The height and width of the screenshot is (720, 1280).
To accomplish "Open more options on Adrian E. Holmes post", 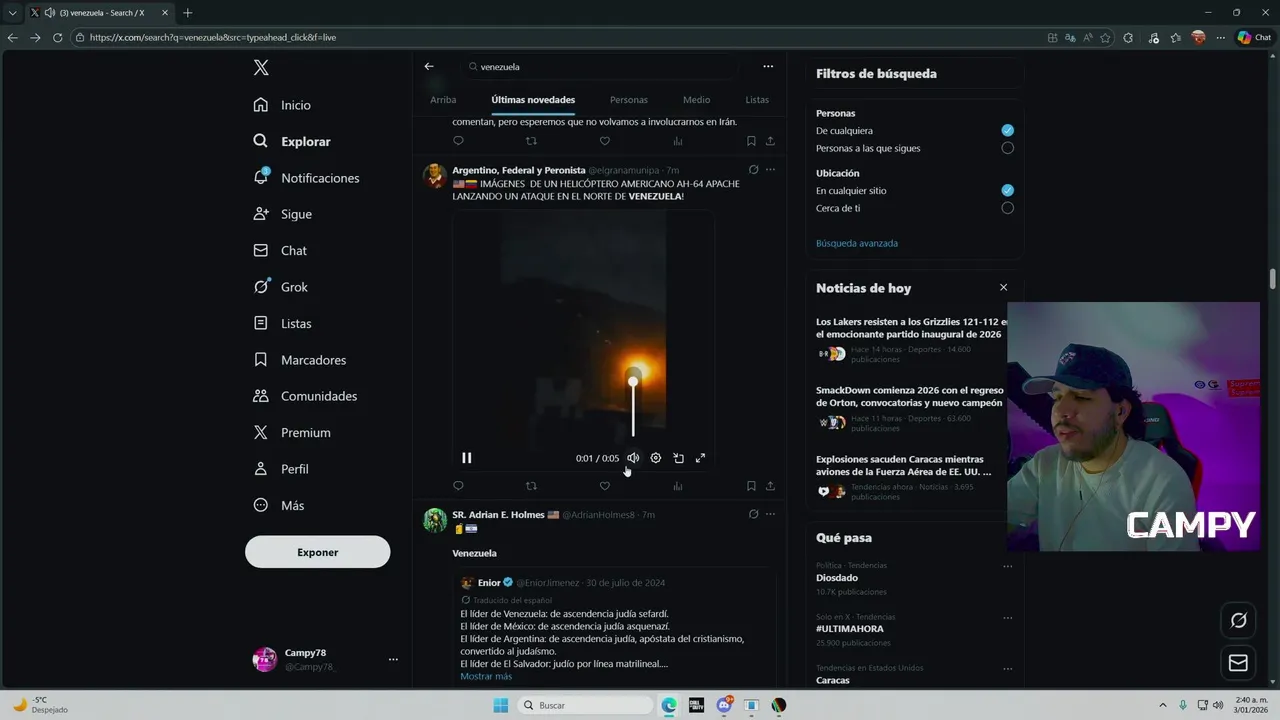I will tap(770, 514).
